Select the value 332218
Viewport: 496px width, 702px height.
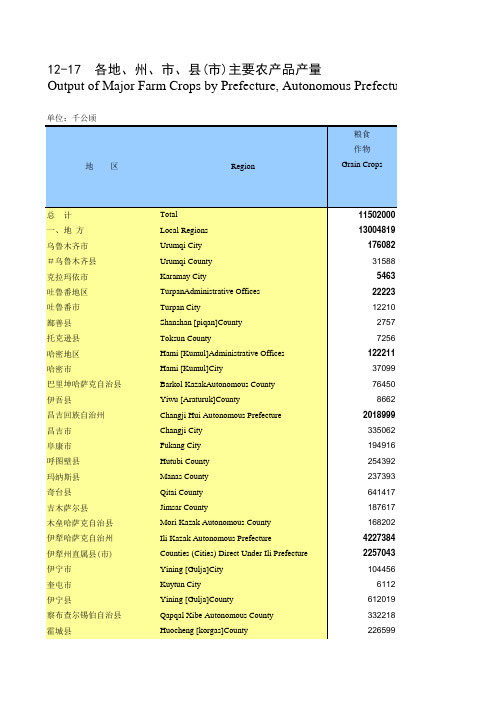(381, 615)
